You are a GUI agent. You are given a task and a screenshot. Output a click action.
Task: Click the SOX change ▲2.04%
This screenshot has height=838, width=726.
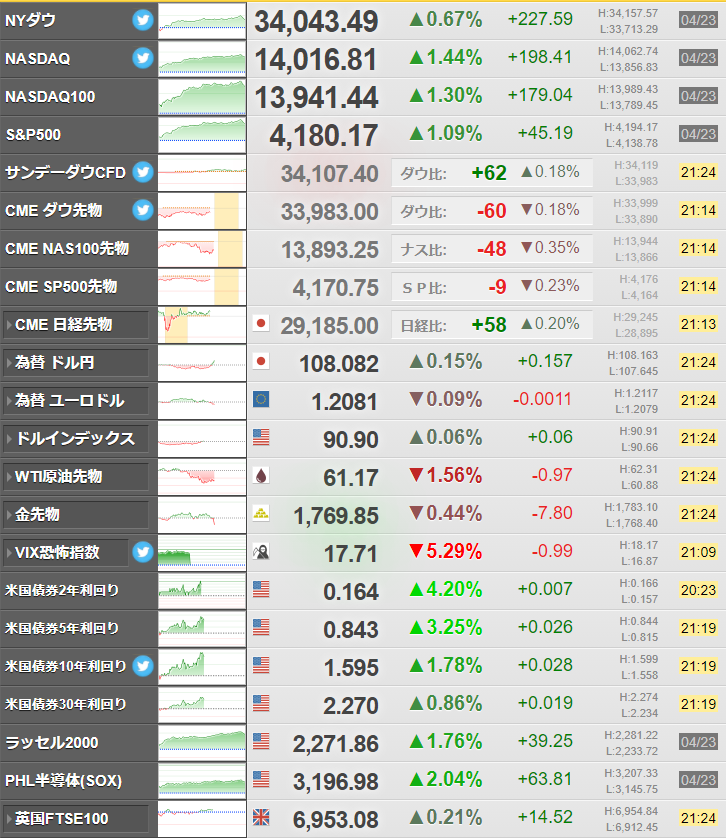[445, 779]
